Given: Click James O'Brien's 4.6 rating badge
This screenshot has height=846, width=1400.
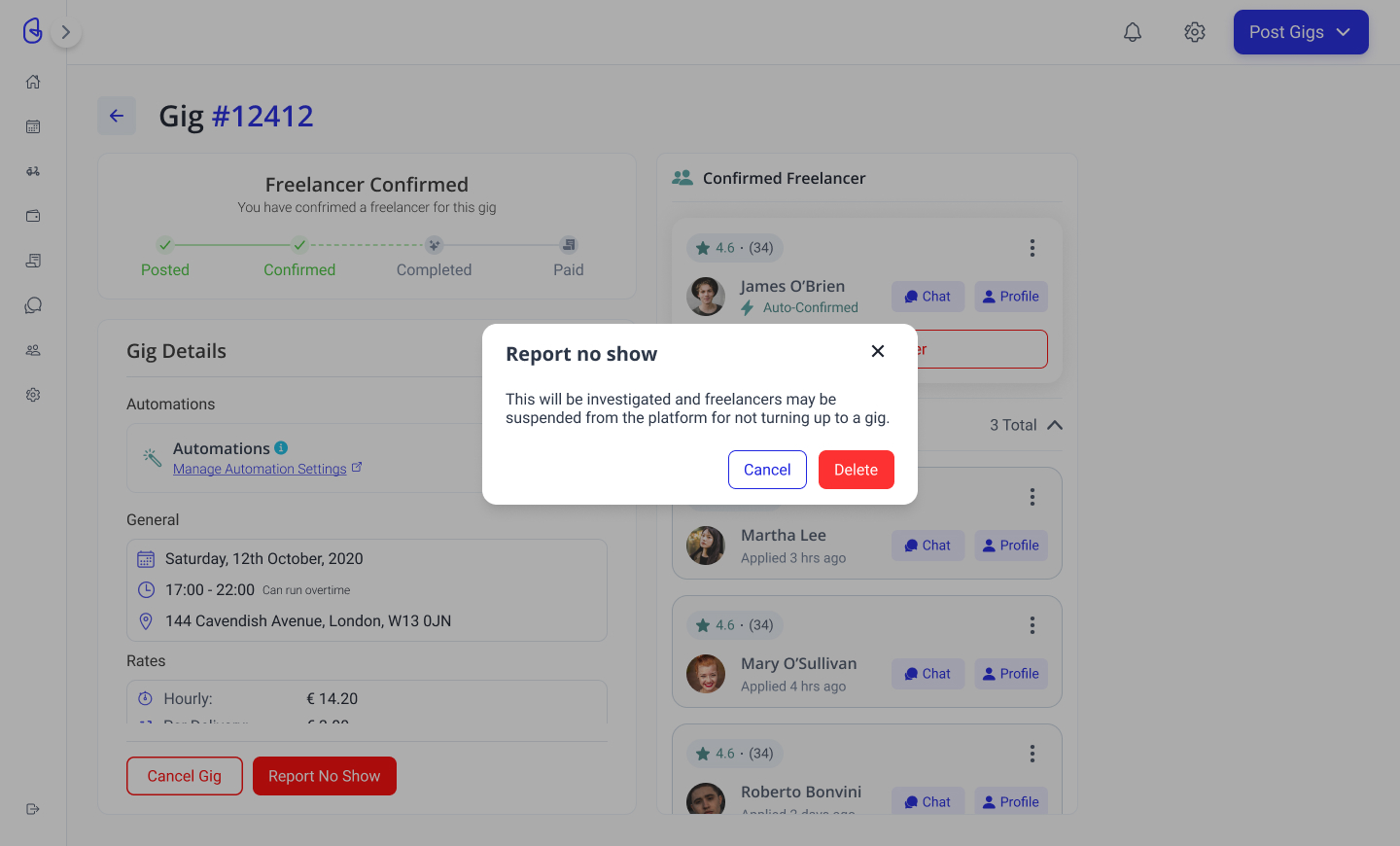Looking at the screenshot, I should coord(735,248).
